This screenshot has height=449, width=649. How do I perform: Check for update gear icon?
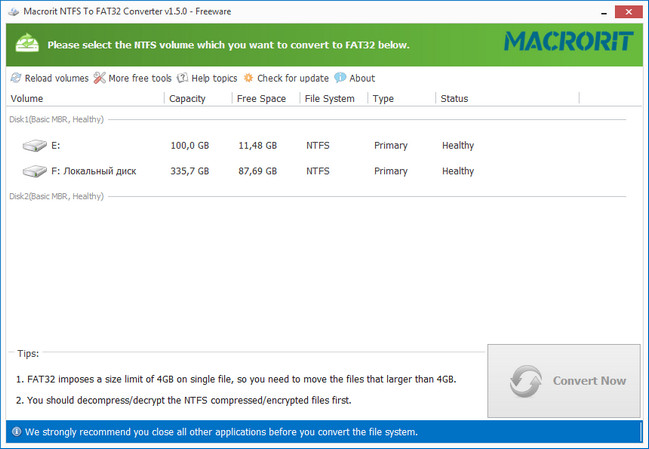point(248,78)
